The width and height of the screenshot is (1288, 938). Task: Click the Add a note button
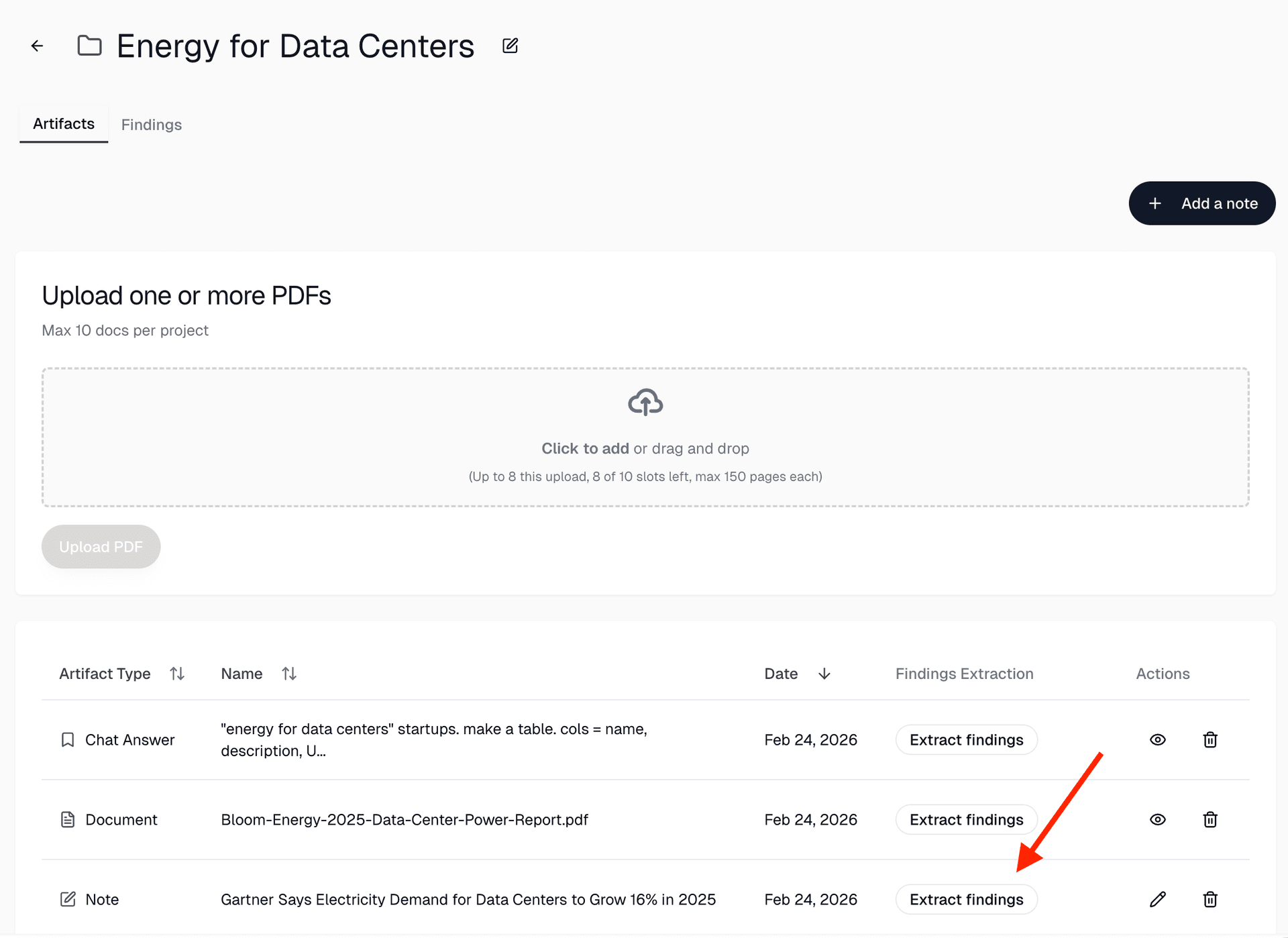click(x=1201, y=203)
